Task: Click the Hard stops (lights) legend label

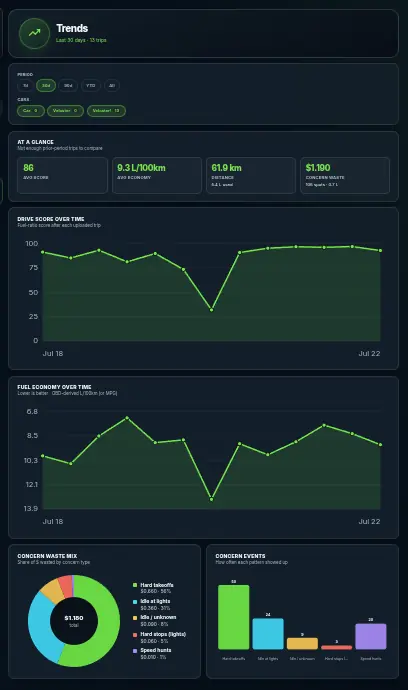Action: click(163, 634)
